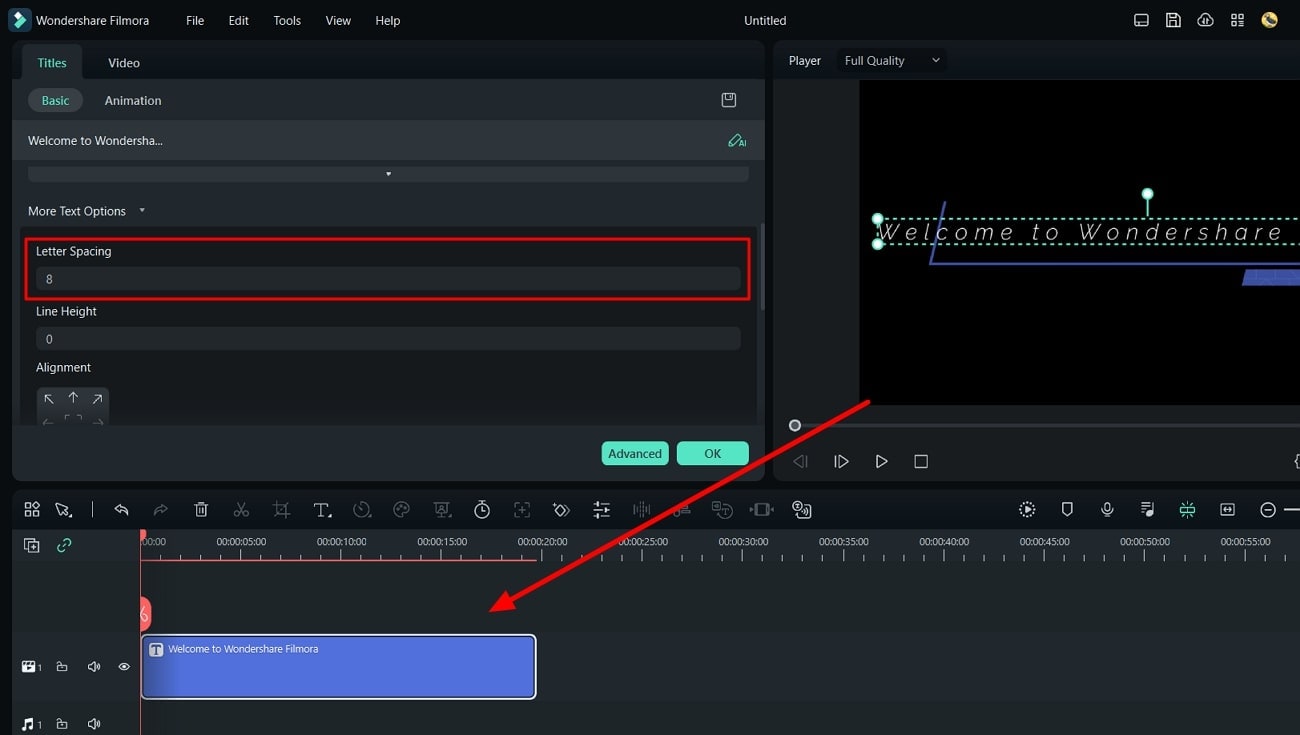1300x735 pixels.
Task: Click the Advanced button
Action: point(635,453)
